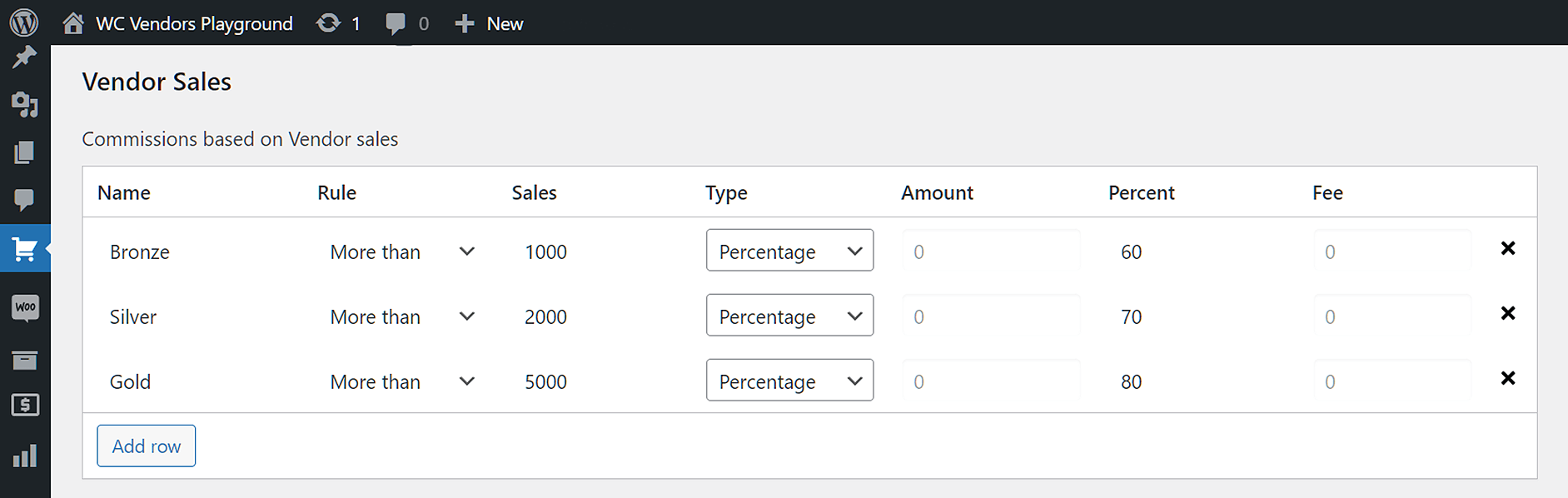The height and width of the screenshot is (498, 1568).
Task: Open Analytics bar chart sidebar icon
Action: pyautogui.click(x=25, y=456)
